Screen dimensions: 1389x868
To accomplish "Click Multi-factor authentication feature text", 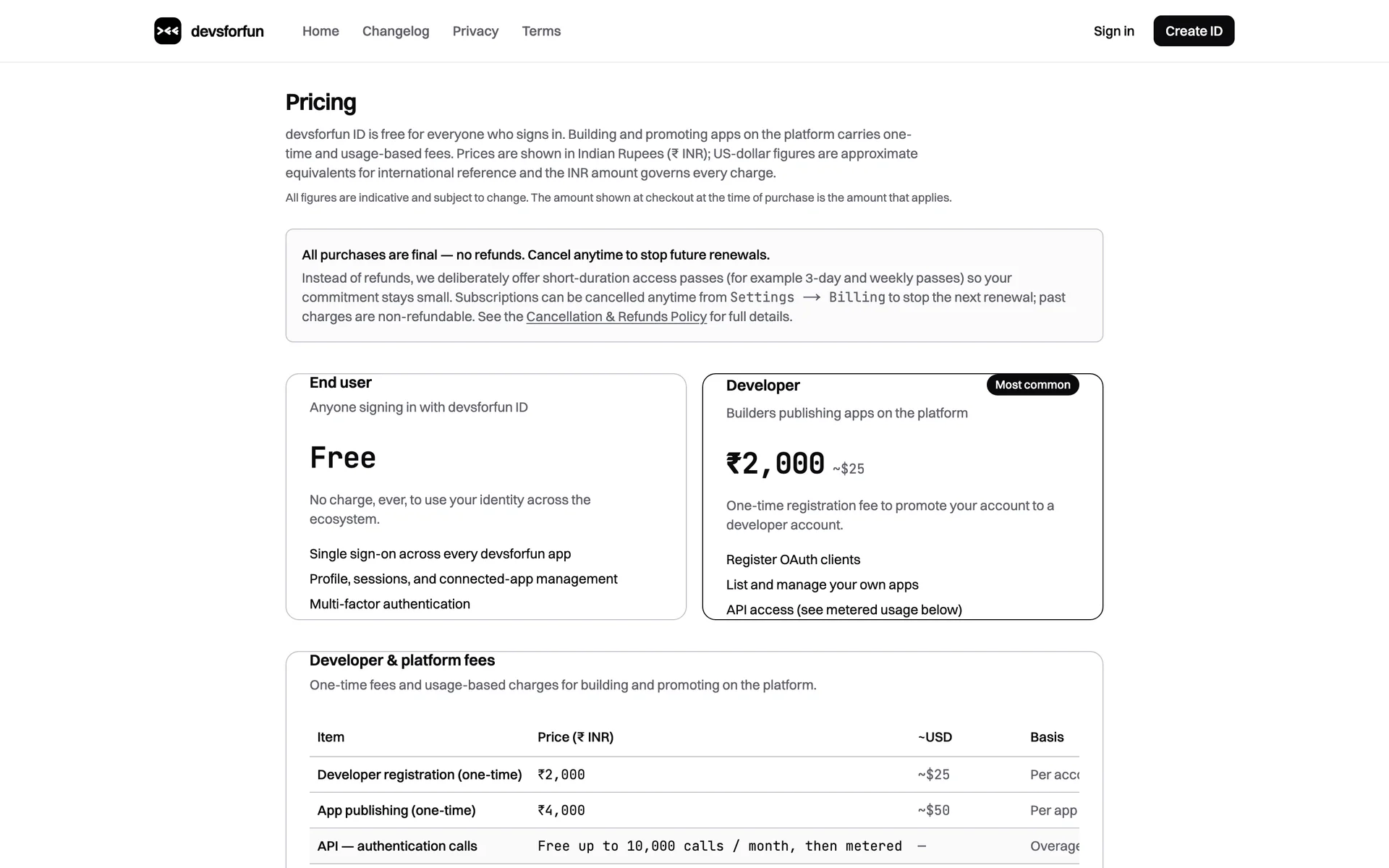I will 389,604.
